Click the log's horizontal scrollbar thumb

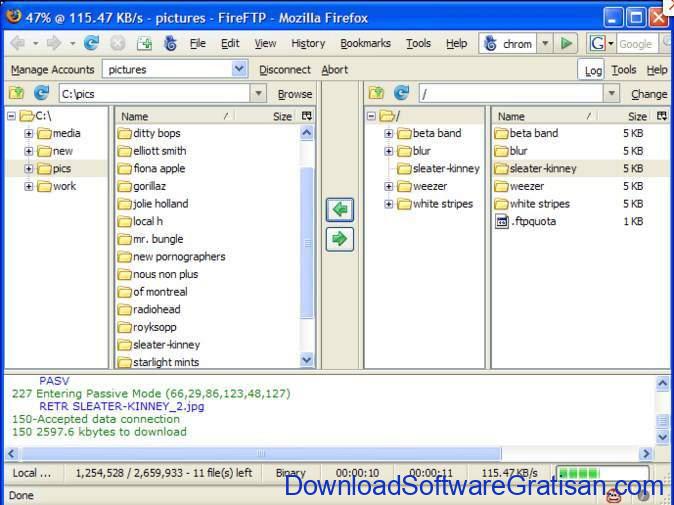click(x=261, y=453)
